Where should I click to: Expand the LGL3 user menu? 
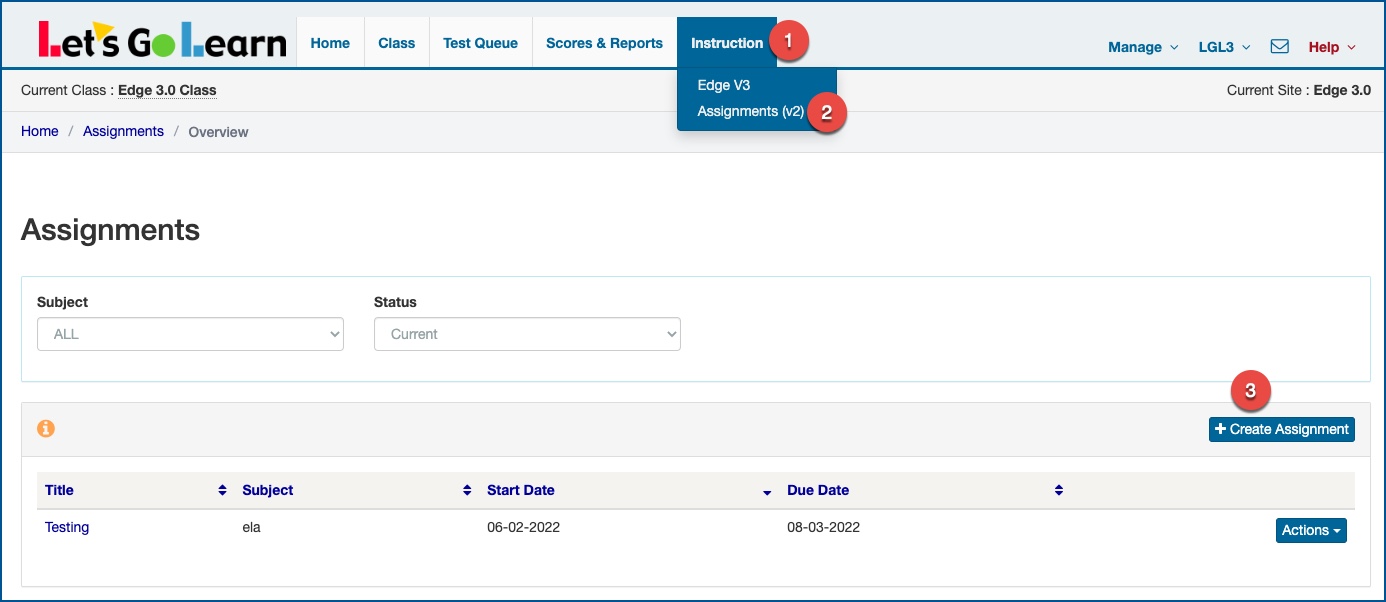[x=1224, y=47]
